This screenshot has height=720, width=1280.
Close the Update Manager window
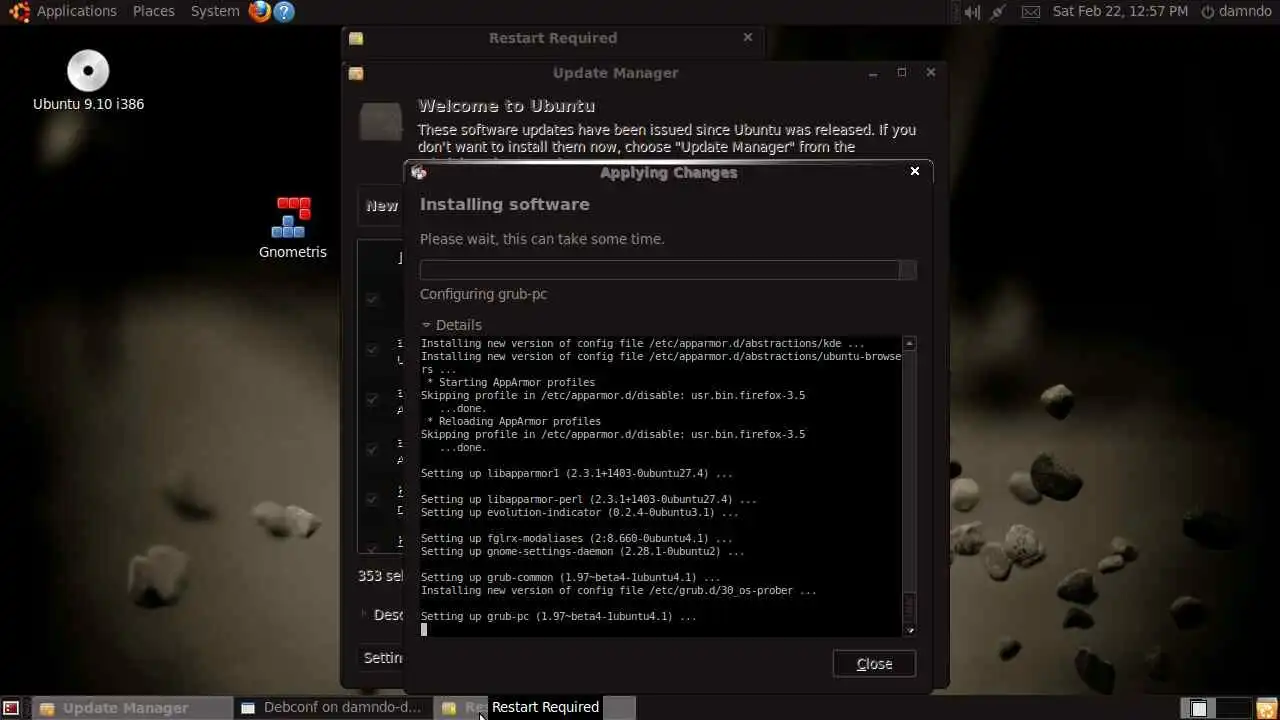tap(931, 72)
